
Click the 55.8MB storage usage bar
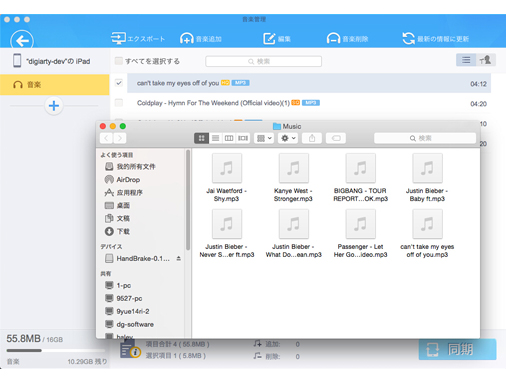point(56,350)
